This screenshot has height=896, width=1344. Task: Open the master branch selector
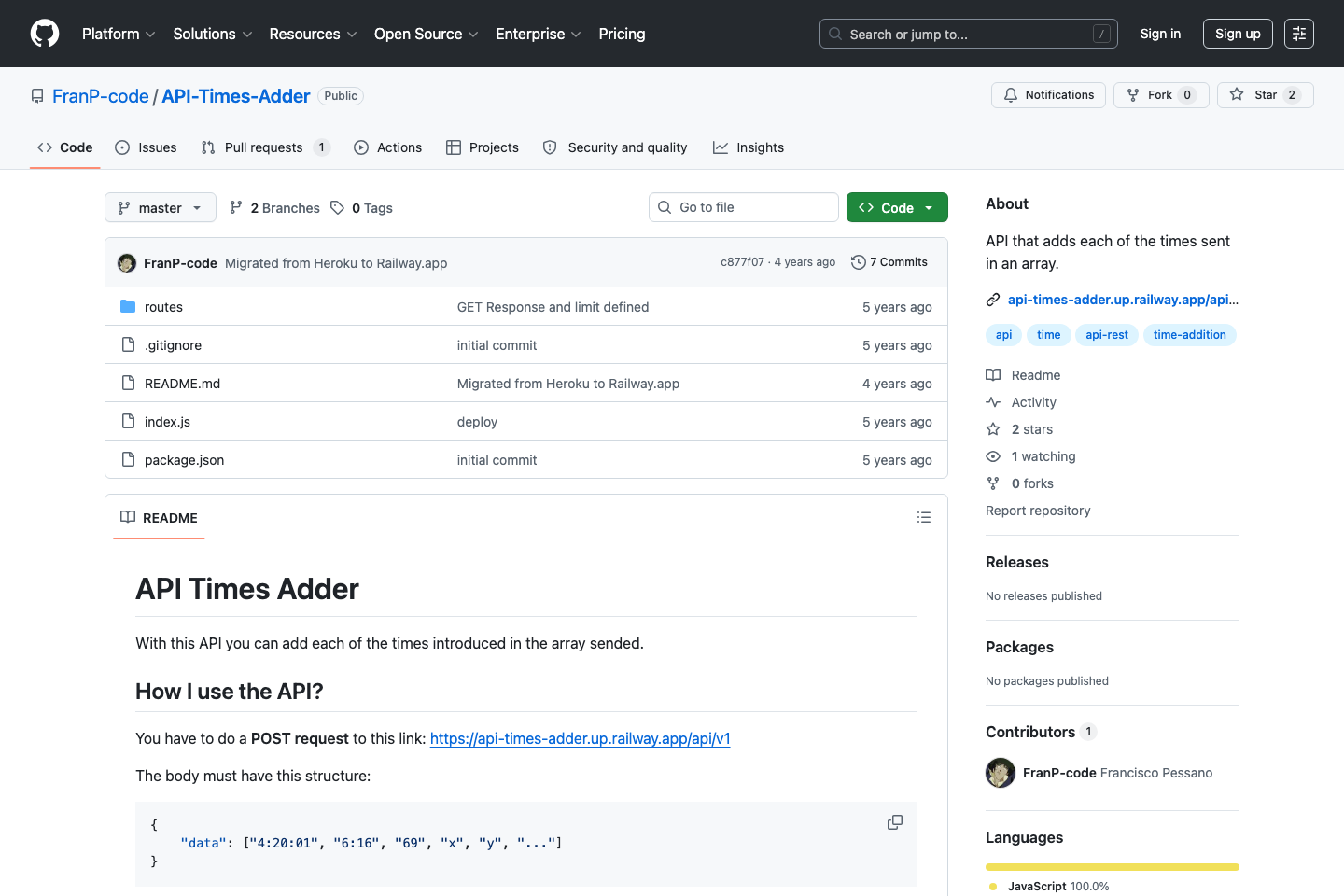160,207
